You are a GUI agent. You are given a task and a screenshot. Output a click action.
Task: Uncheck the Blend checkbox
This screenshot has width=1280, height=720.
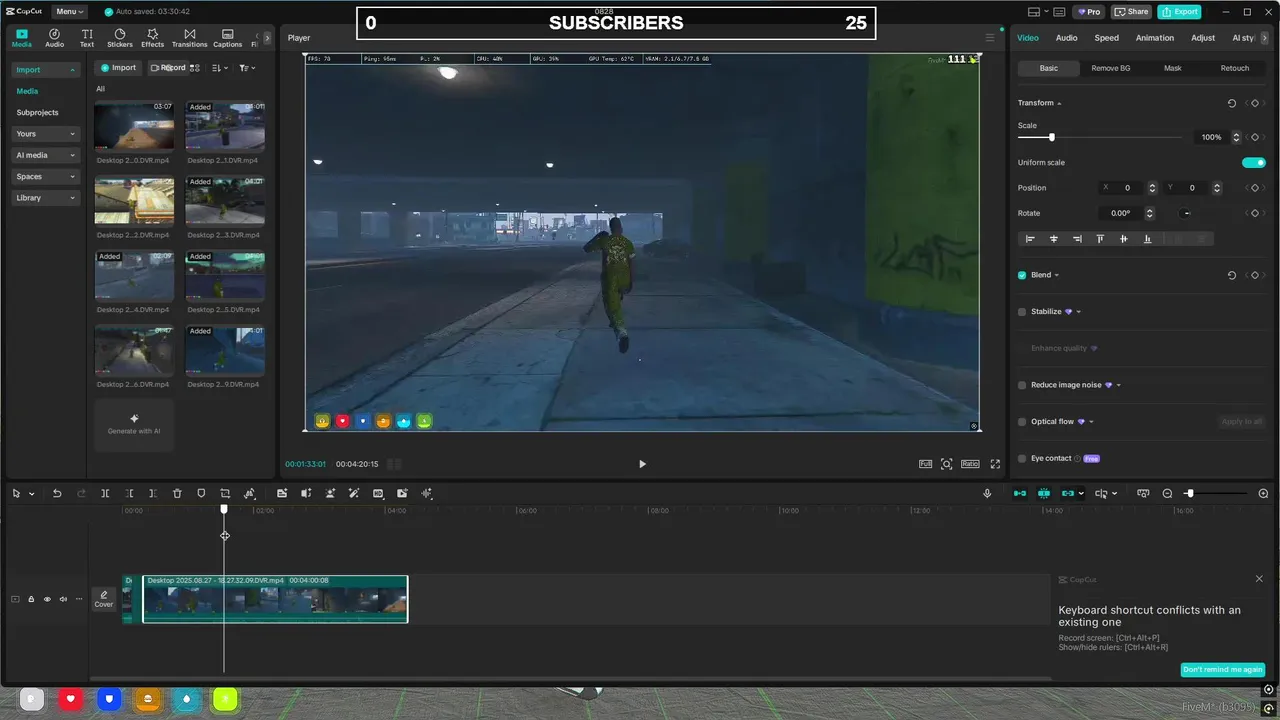point(1022,275)
